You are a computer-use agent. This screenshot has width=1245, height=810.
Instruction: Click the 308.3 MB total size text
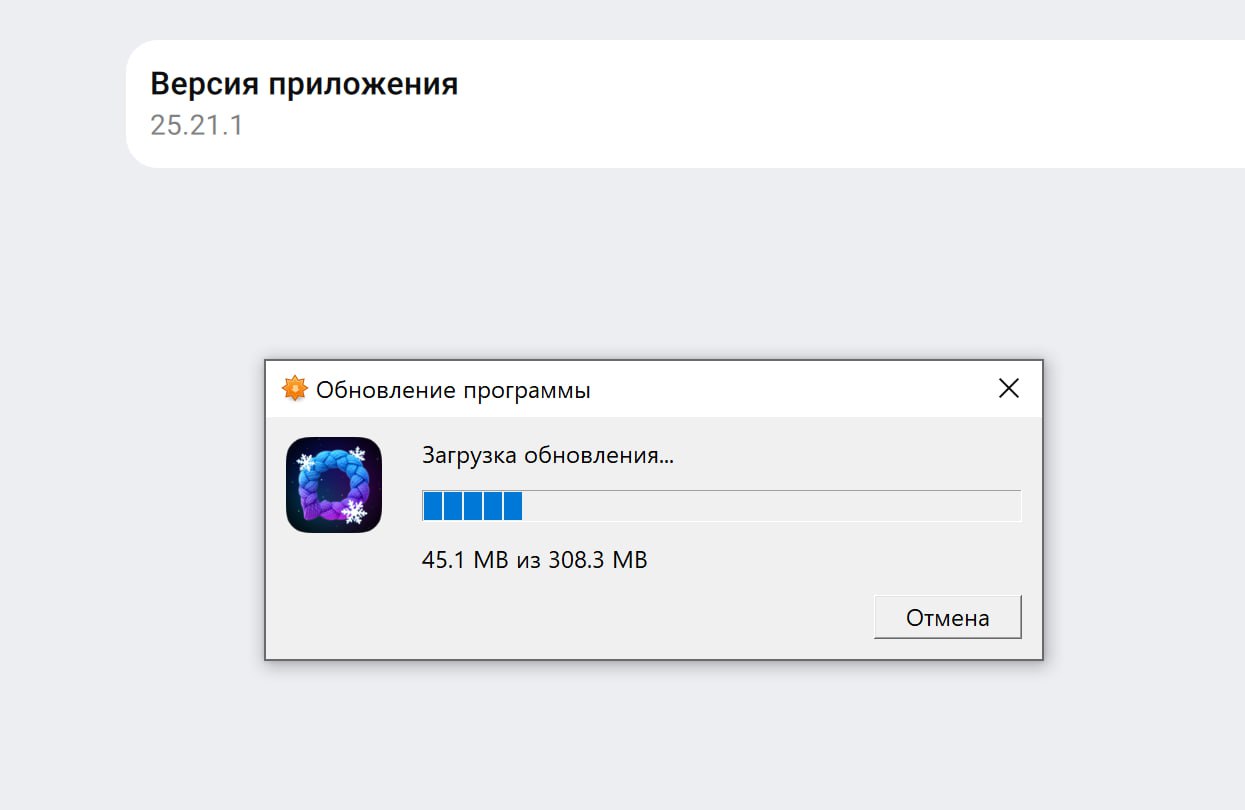click(597, 560)
